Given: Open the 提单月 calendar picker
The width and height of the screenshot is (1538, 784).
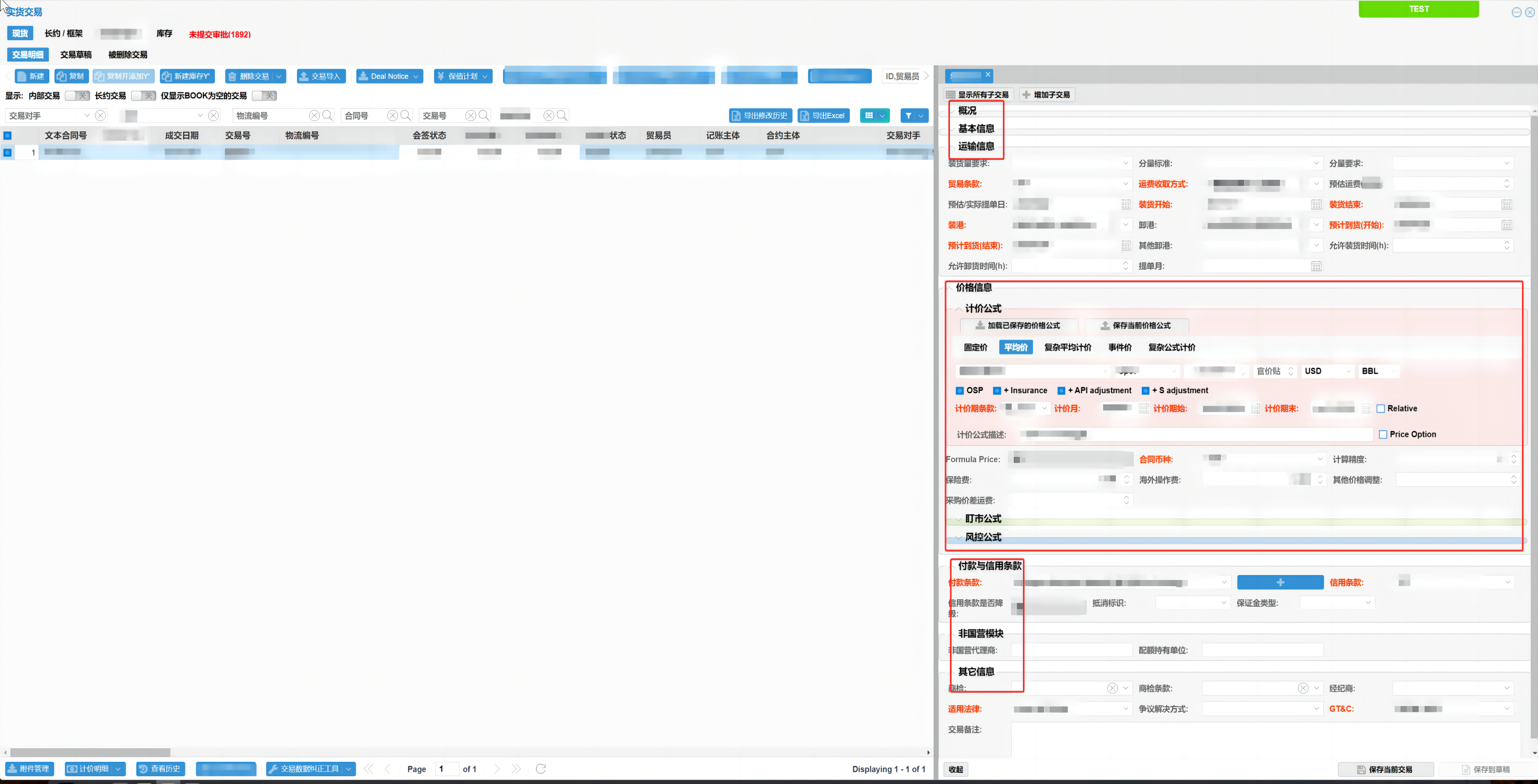Looking at the screenshot, I should click(x=1316, y=266).
